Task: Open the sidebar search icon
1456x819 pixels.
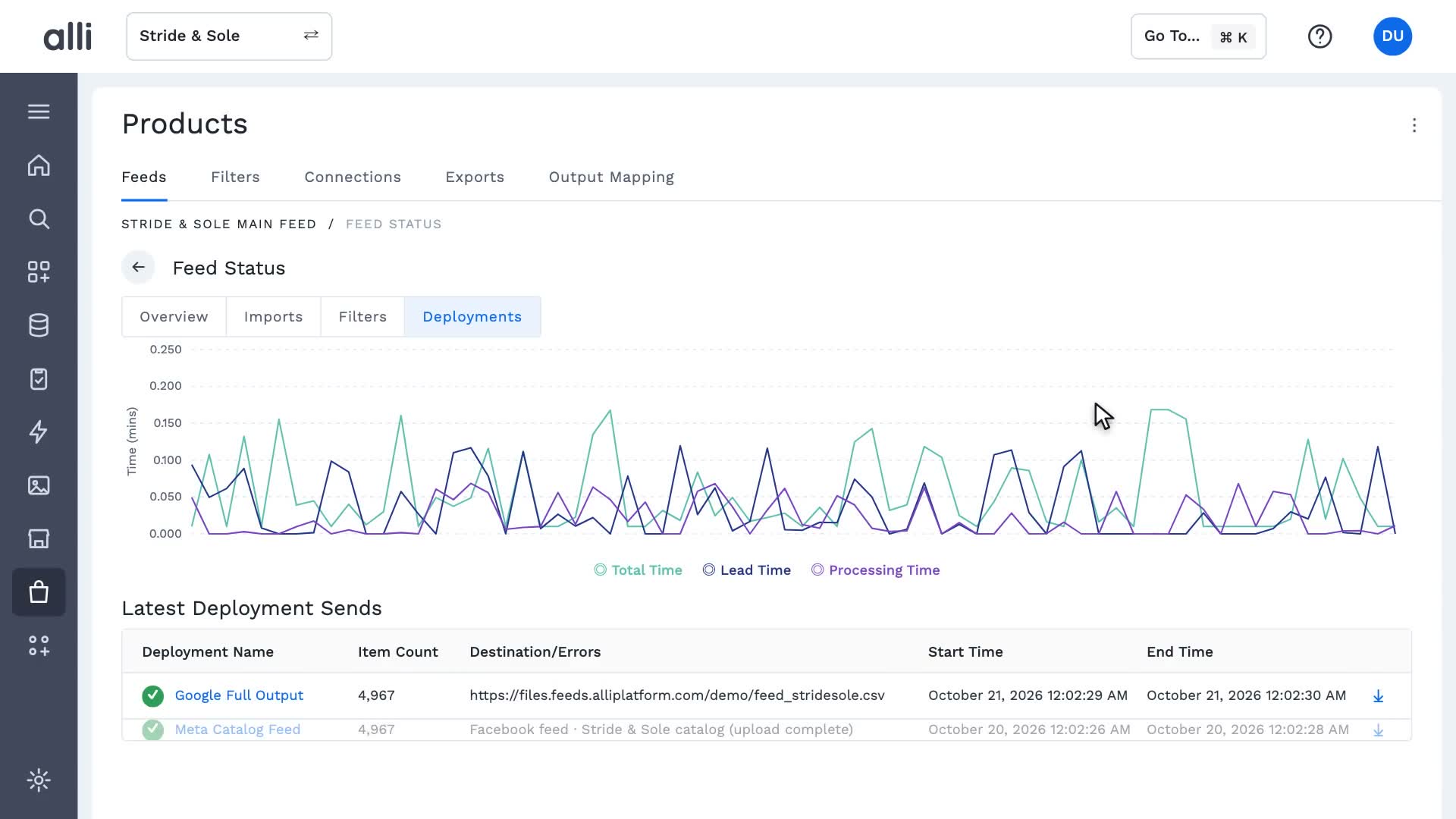Action: 39,219
